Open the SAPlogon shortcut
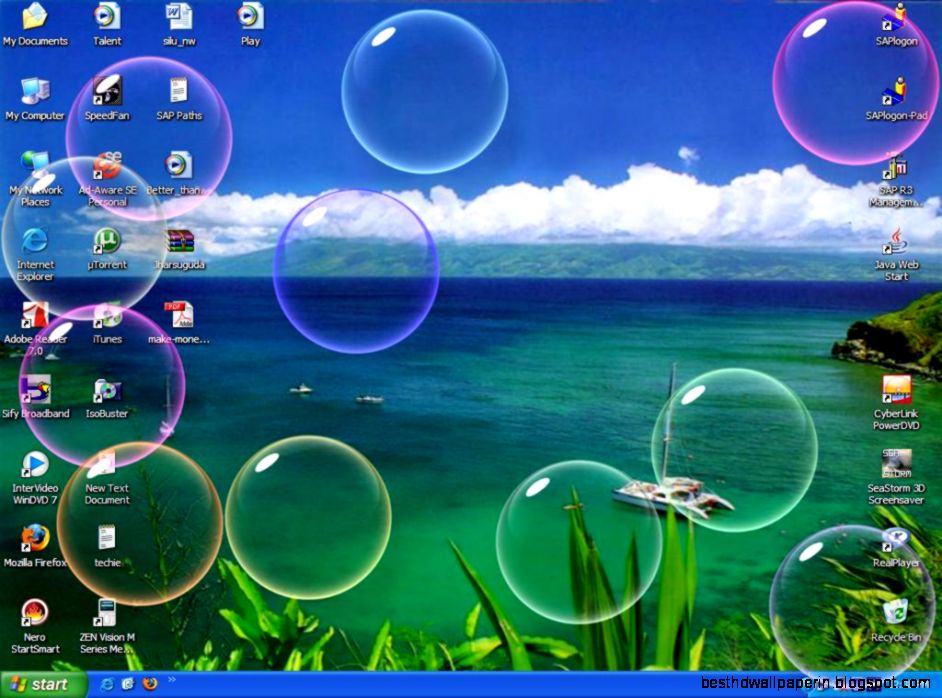 (x=893, y=22)
